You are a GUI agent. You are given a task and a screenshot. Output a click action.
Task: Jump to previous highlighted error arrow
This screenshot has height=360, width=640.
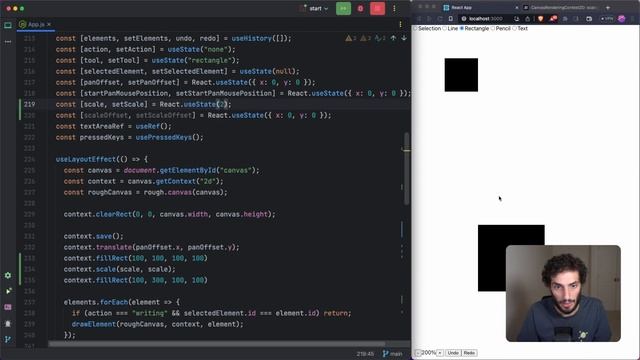[393, 38]
